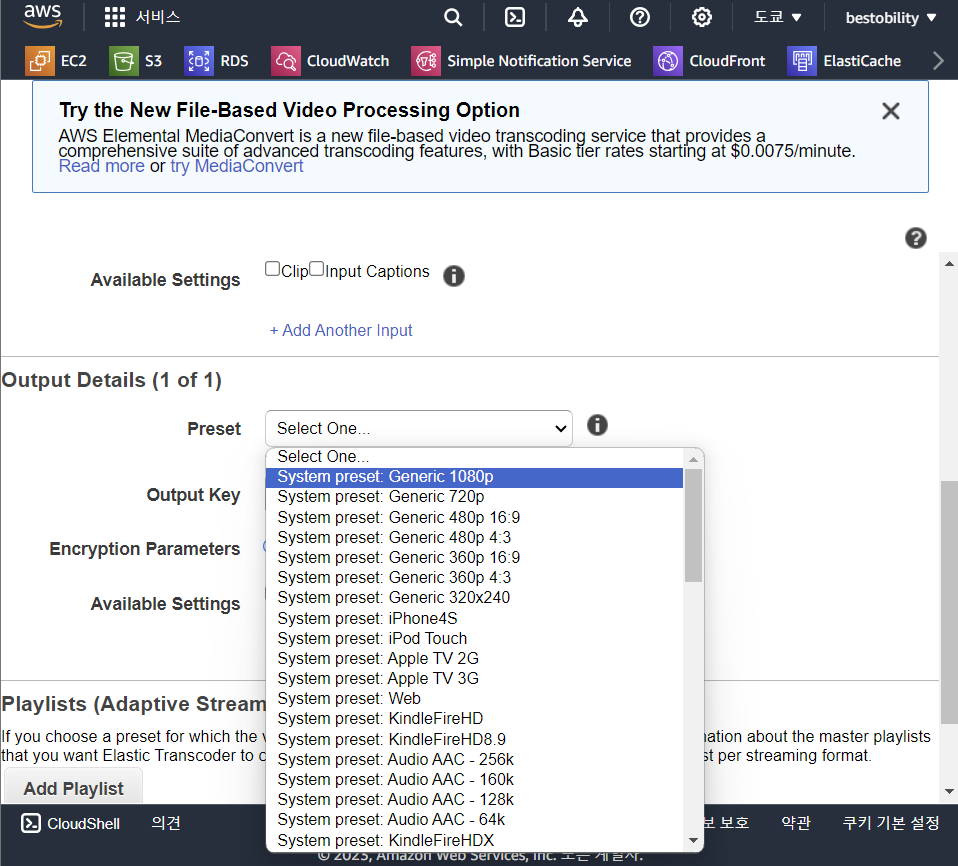Launch CloudShell from top bar terminal icon
958x866 pixels.
coord(515,17)
